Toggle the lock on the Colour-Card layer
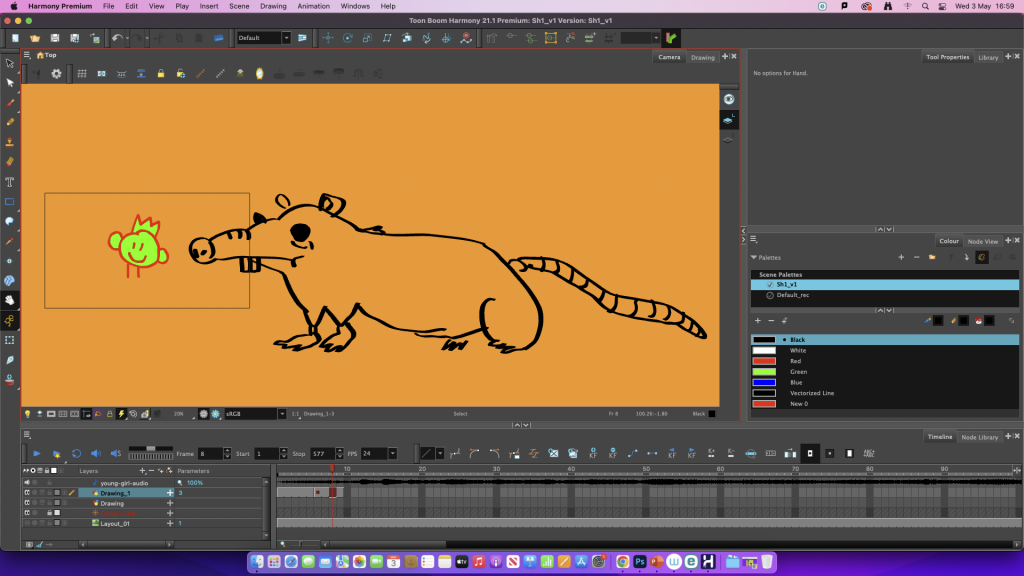Image resolution: width=1024 pixels, height=576 pixels. tap(50, 513)
